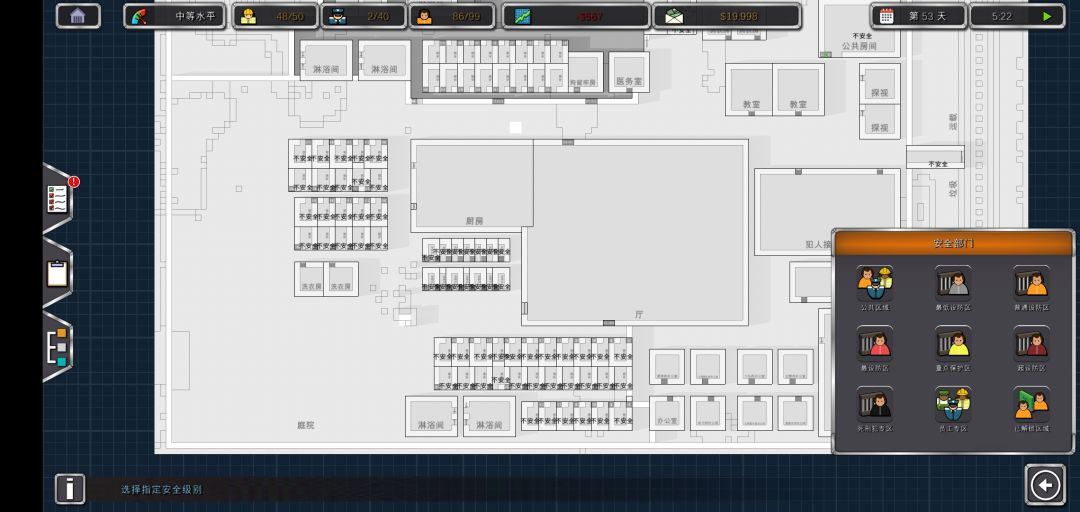
Task: Select the 员工专区 staff only icon
Action: pyautogui.click(x=953, y=404)
